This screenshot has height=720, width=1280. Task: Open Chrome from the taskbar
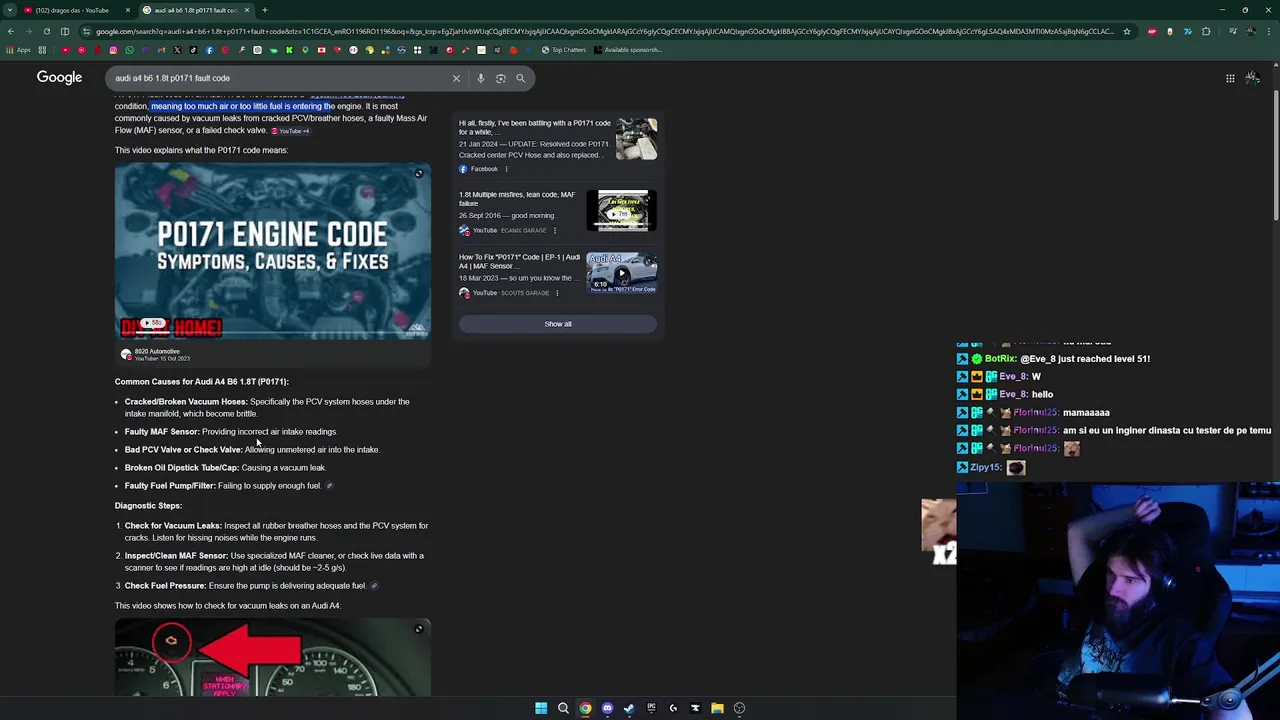coord(585,708)
